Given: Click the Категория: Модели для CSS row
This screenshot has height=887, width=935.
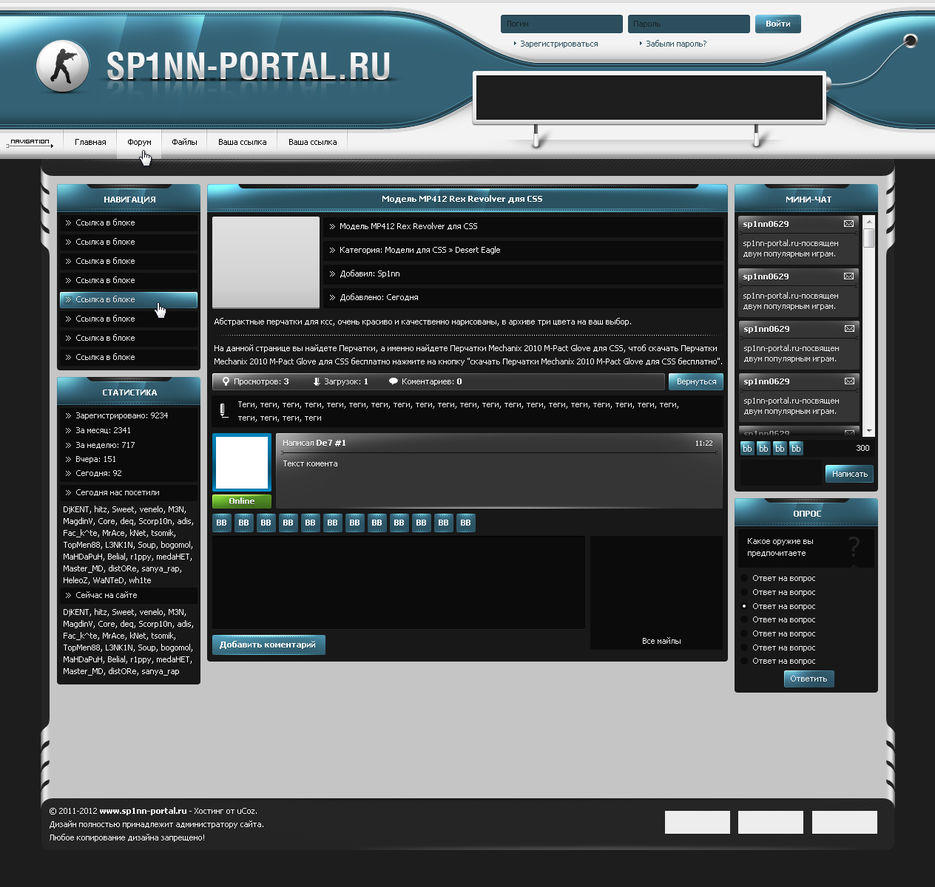Looking at the screenshot, I should click(x=525, y=250).
